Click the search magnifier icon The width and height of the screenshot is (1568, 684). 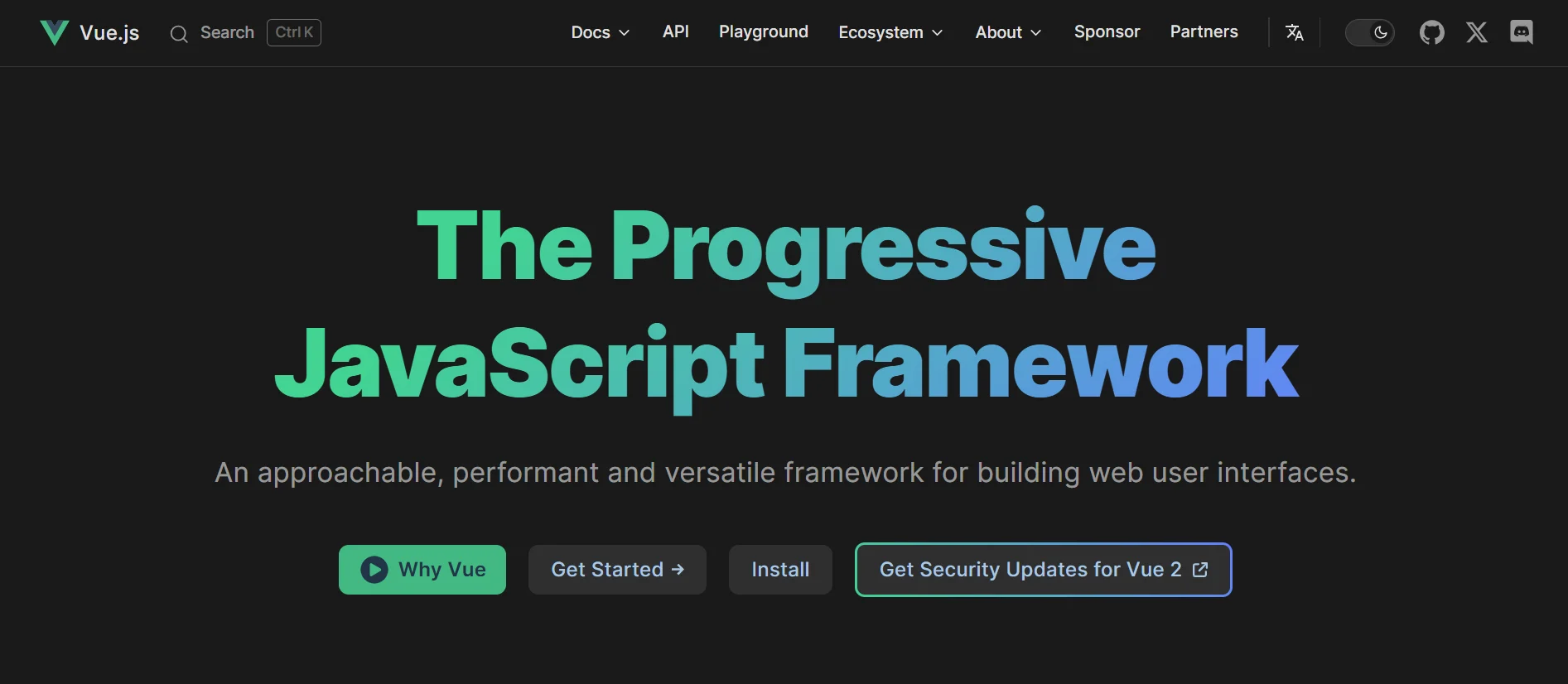click(179, 33)
